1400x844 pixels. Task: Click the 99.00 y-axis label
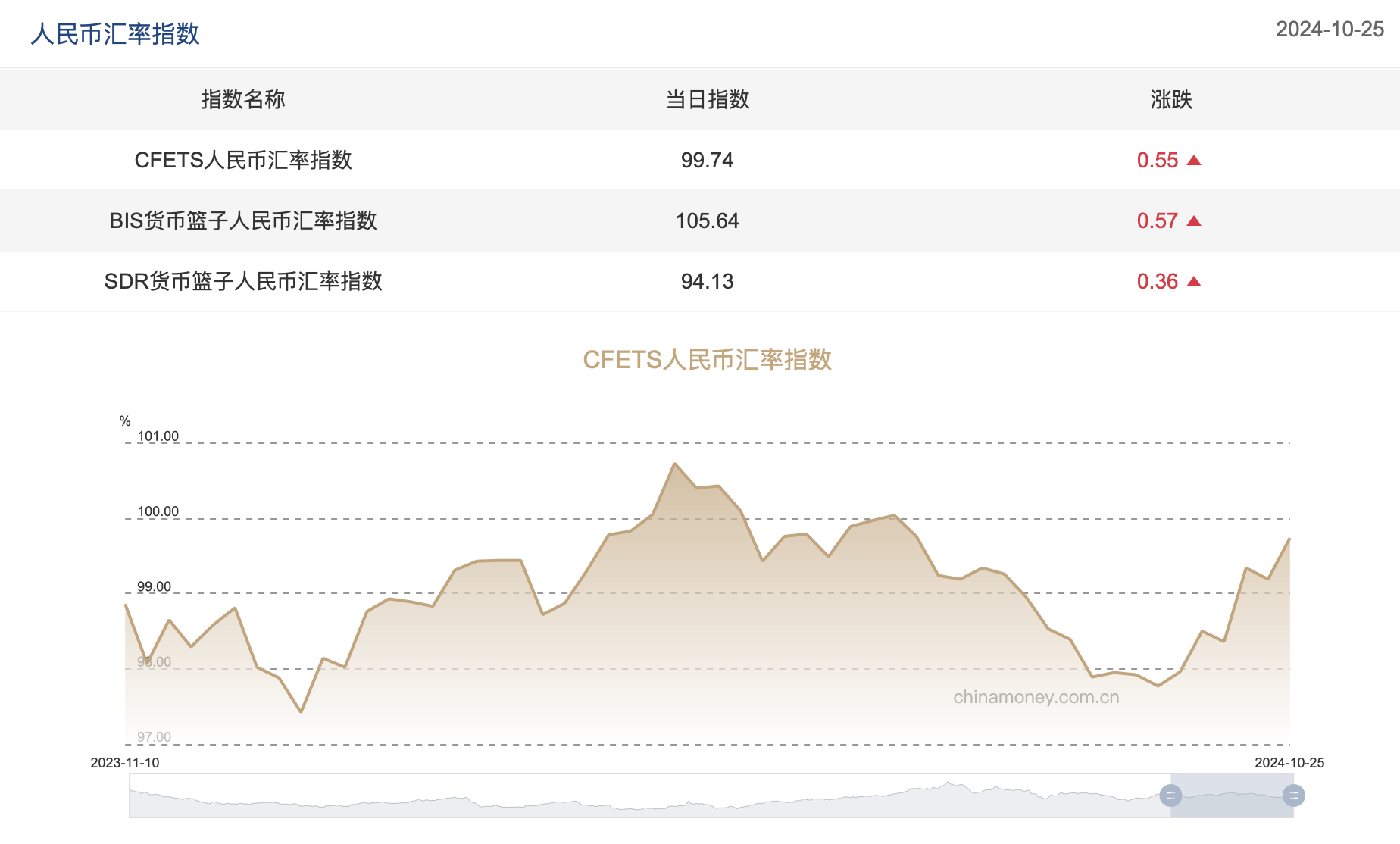click(x=154, y=586)
